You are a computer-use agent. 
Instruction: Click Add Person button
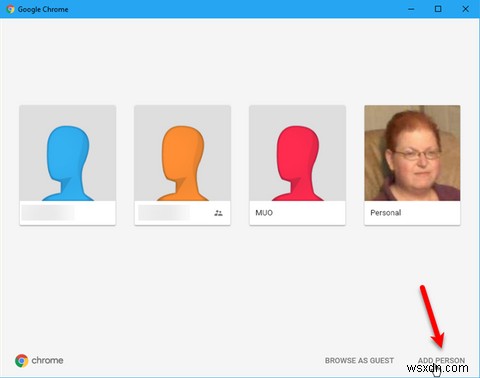[441, 361]
